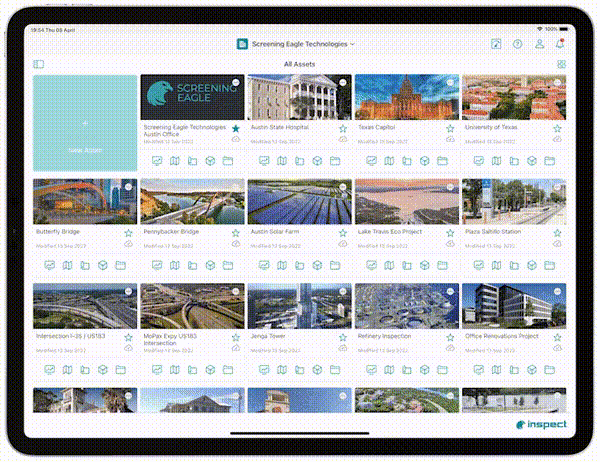Open floor plan icon for Austin State Hospital

point(300,161)
